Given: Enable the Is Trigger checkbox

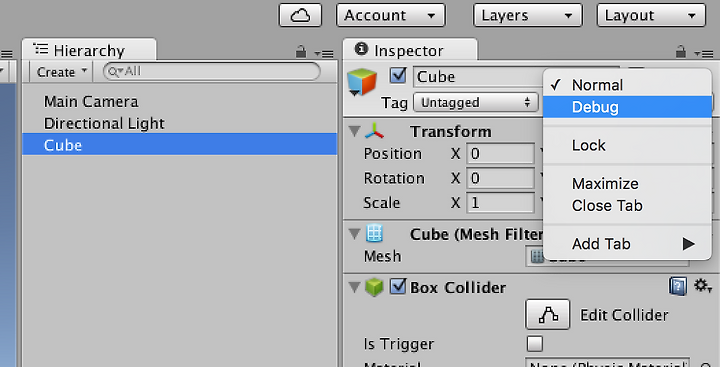Looking at the screenshot, I should 534,344.
